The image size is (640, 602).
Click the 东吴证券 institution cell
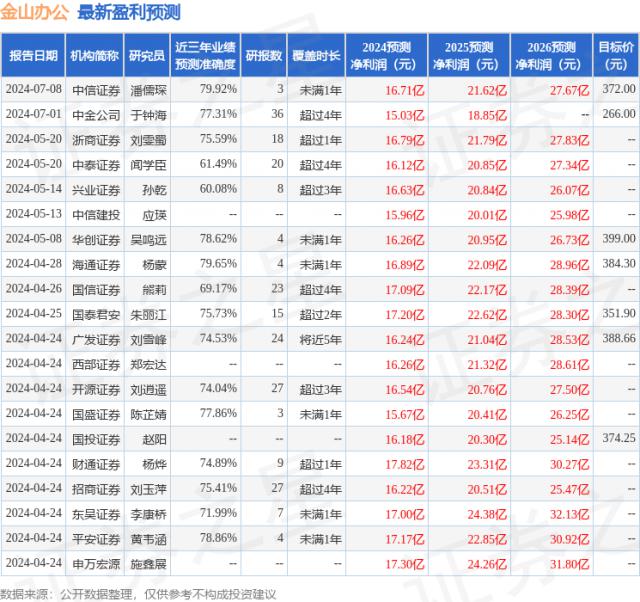(x=96, y=514)
